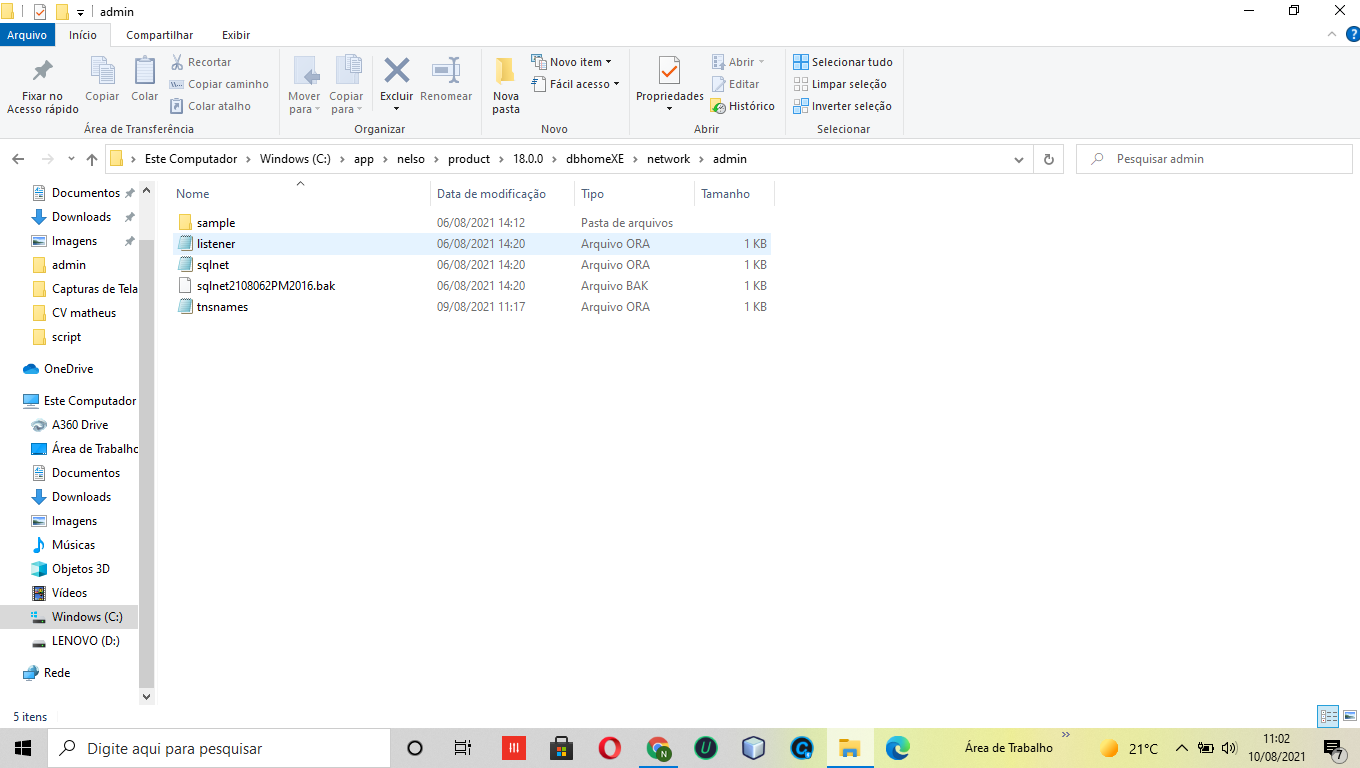The height and width of the screenshot is (768, 1360).
Task: Click Windows (C:) in address breadcrumb
Action: tap(295, 159)
